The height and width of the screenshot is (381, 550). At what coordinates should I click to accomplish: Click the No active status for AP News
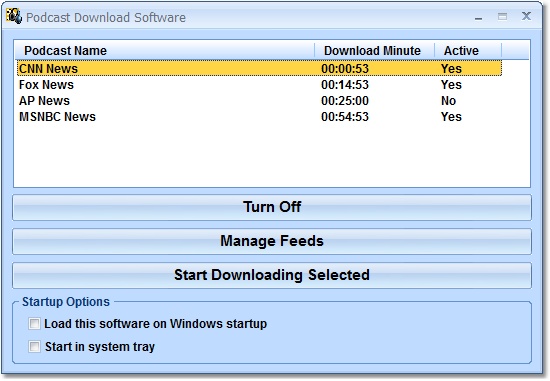[x=448, y=101]
